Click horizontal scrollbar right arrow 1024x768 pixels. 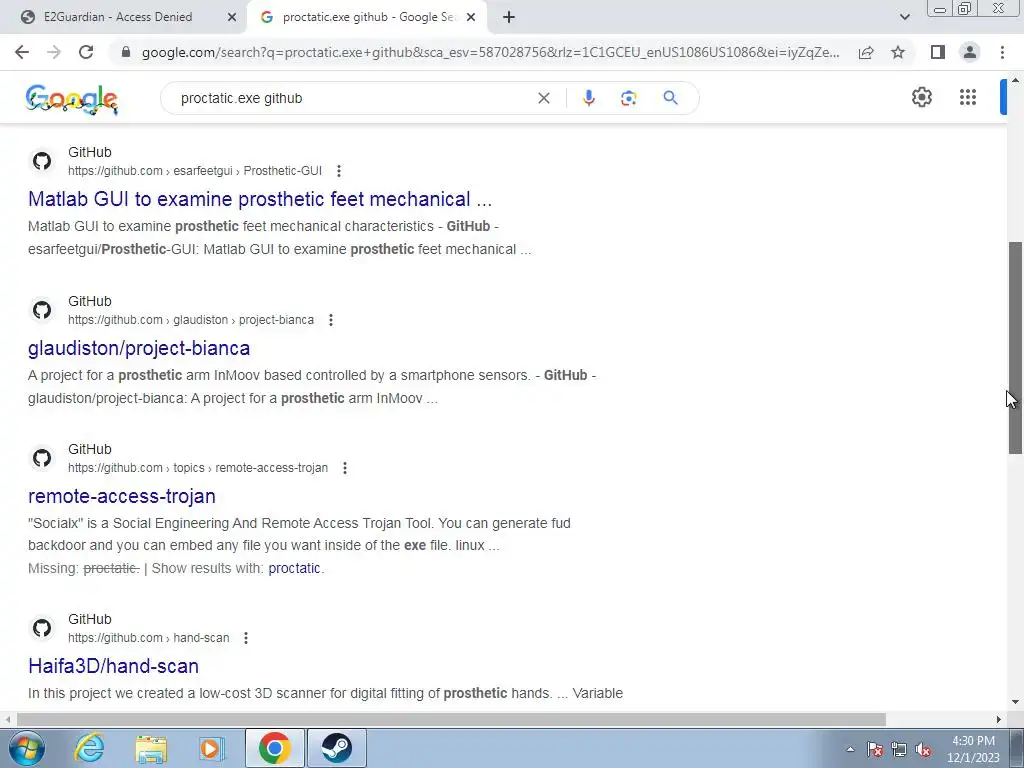pyautogui.click(x=999, y=720)
